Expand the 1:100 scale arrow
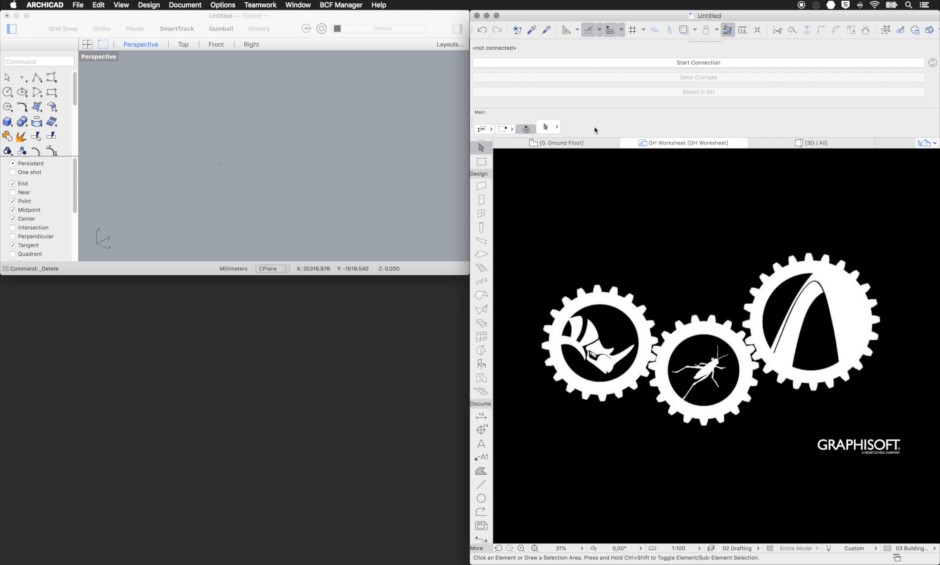Viewport: 940px width, 565px height. pos(698,548)
